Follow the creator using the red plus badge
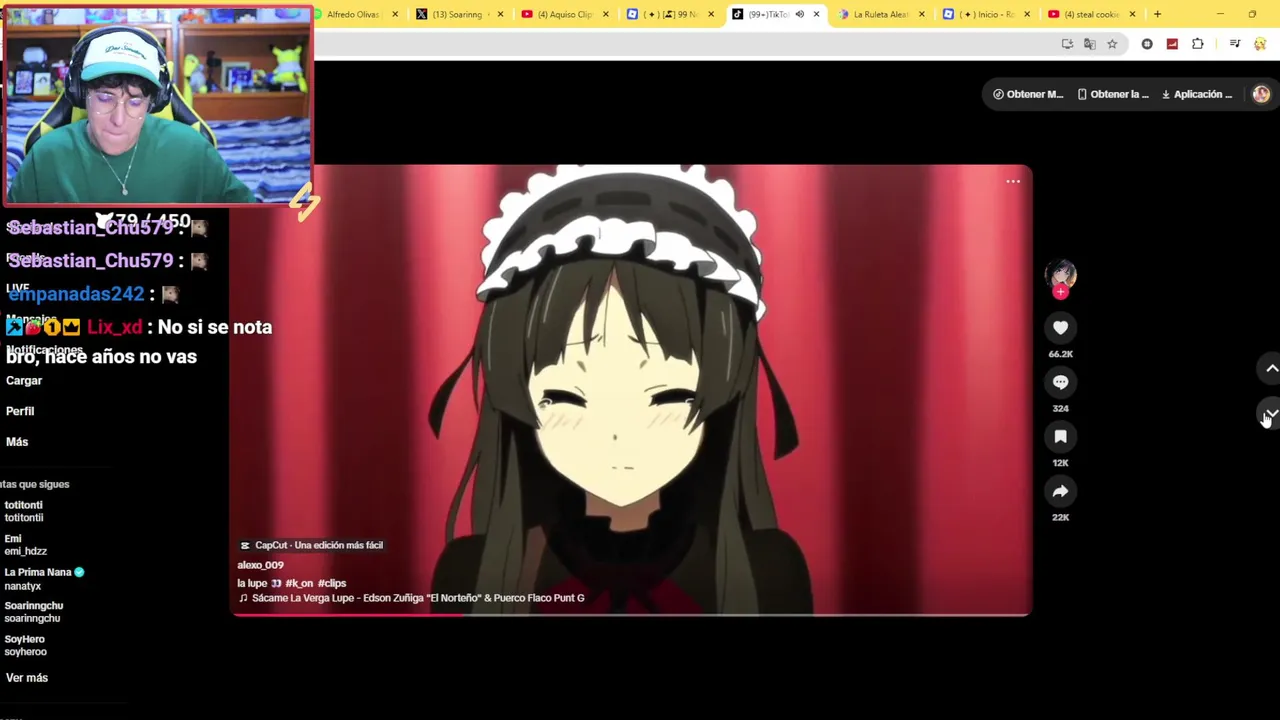The width and height of the screenshot is (1280, 720). point(1060,292)
